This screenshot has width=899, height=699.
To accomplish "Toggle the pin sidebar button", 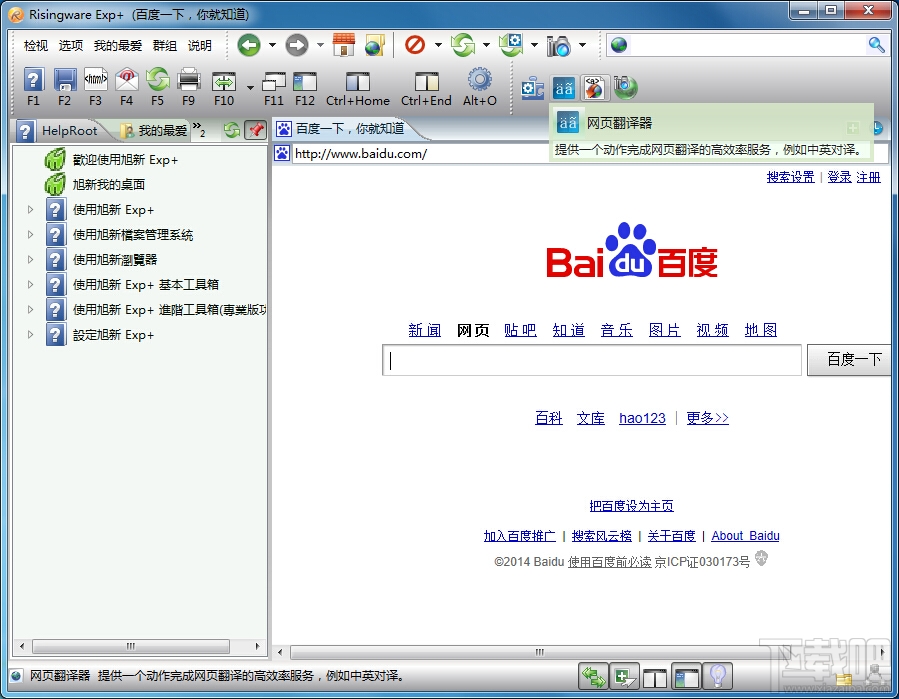I will coord(256,130).
